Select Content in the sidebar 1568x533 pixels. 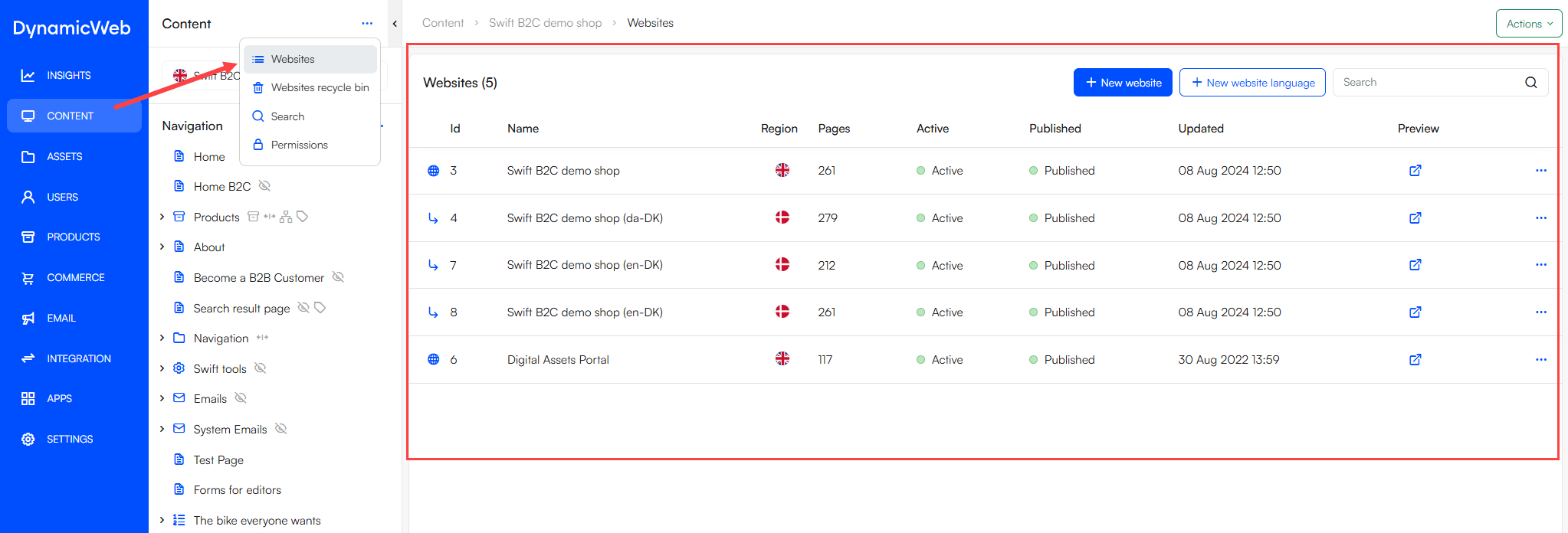point(74,116)
